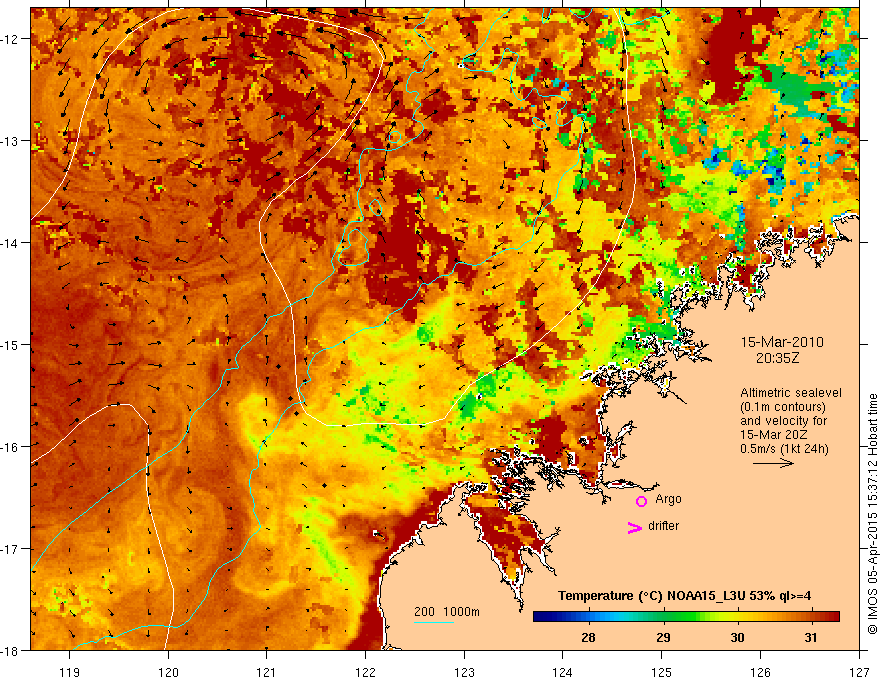
Task: Click the latitude axis label '-18'
Action: [x=11, y=651]
